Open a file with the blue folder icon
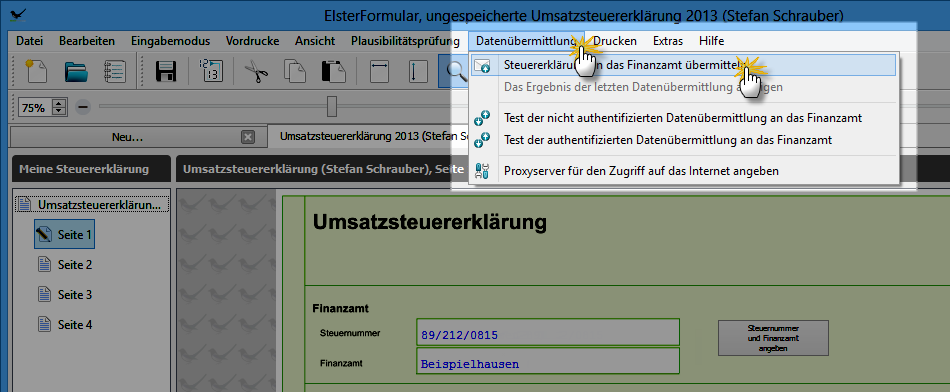 (x=76, y=71)
